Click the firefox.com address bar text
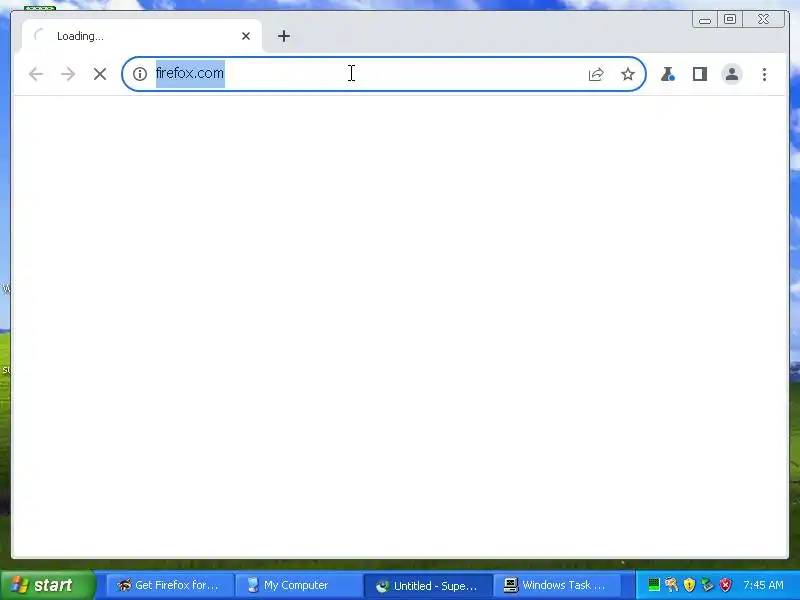 pyautogui.click(x=190, y=73)
